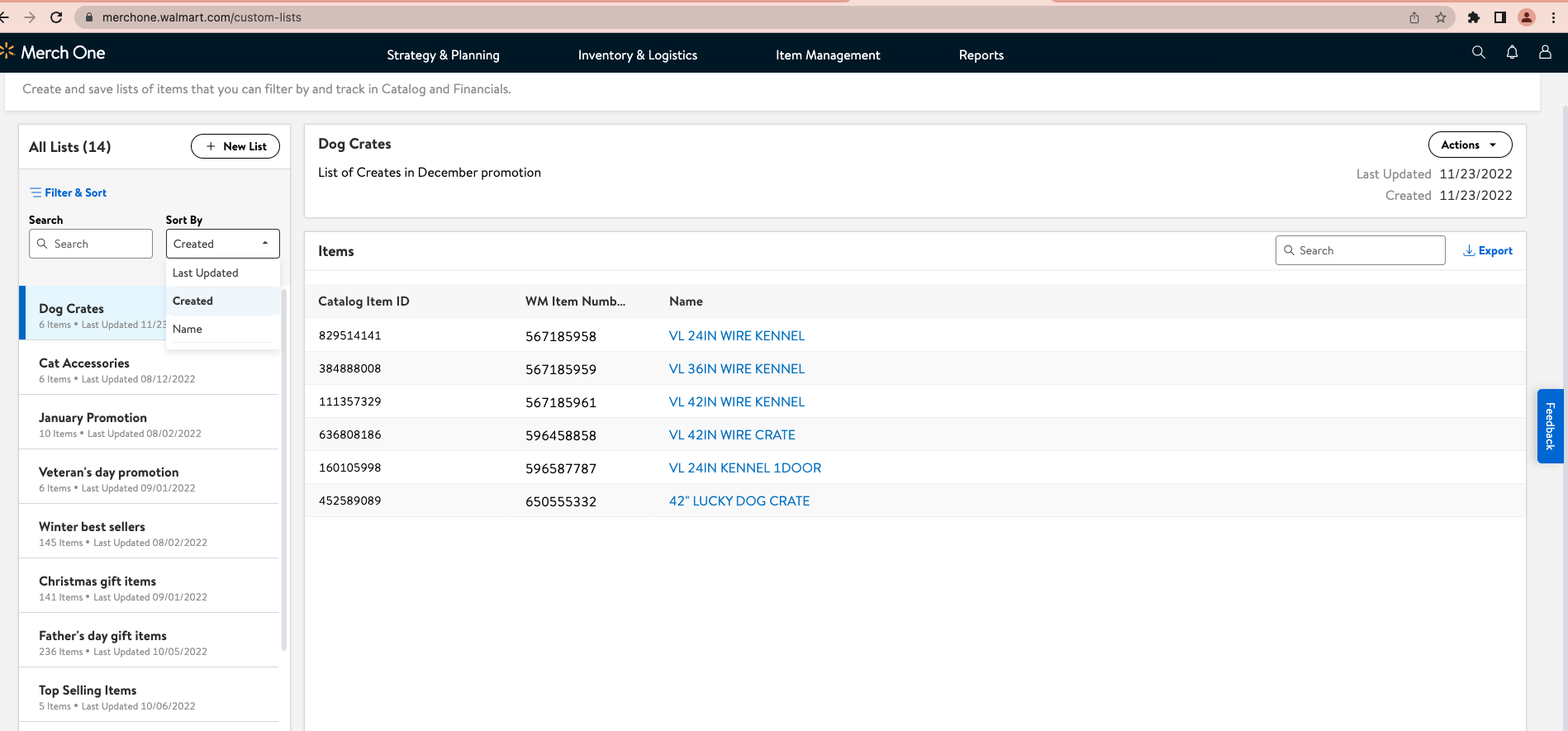
Task: Click the share icon in address bar
Action: [x=1414, y=17]
